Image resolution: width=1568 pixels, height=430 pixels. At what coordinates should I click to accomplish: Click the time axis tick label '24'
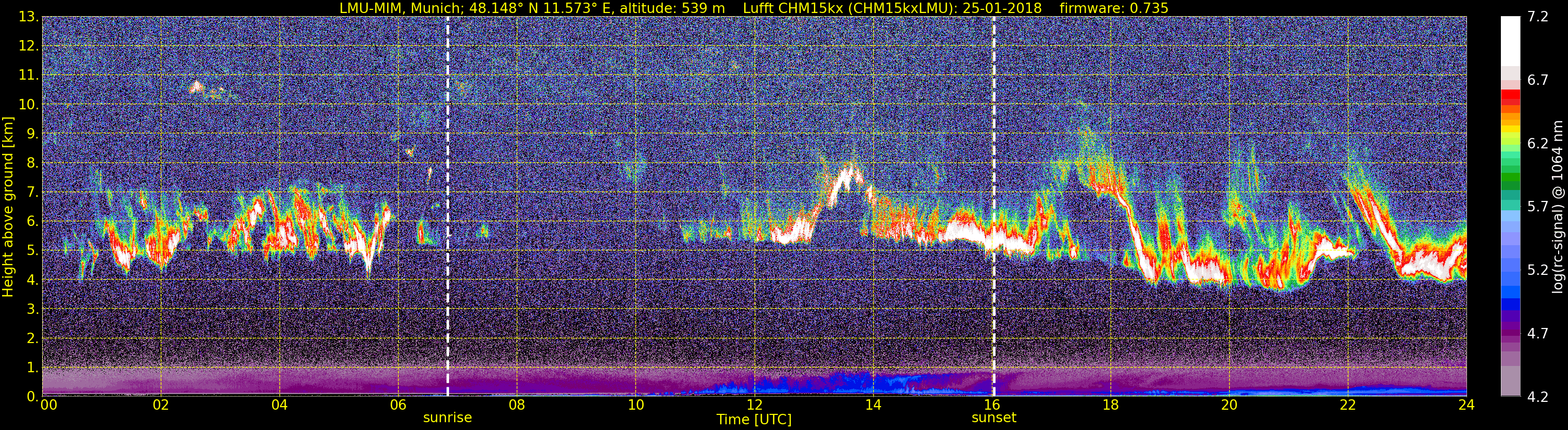[x=1467, y=405]
